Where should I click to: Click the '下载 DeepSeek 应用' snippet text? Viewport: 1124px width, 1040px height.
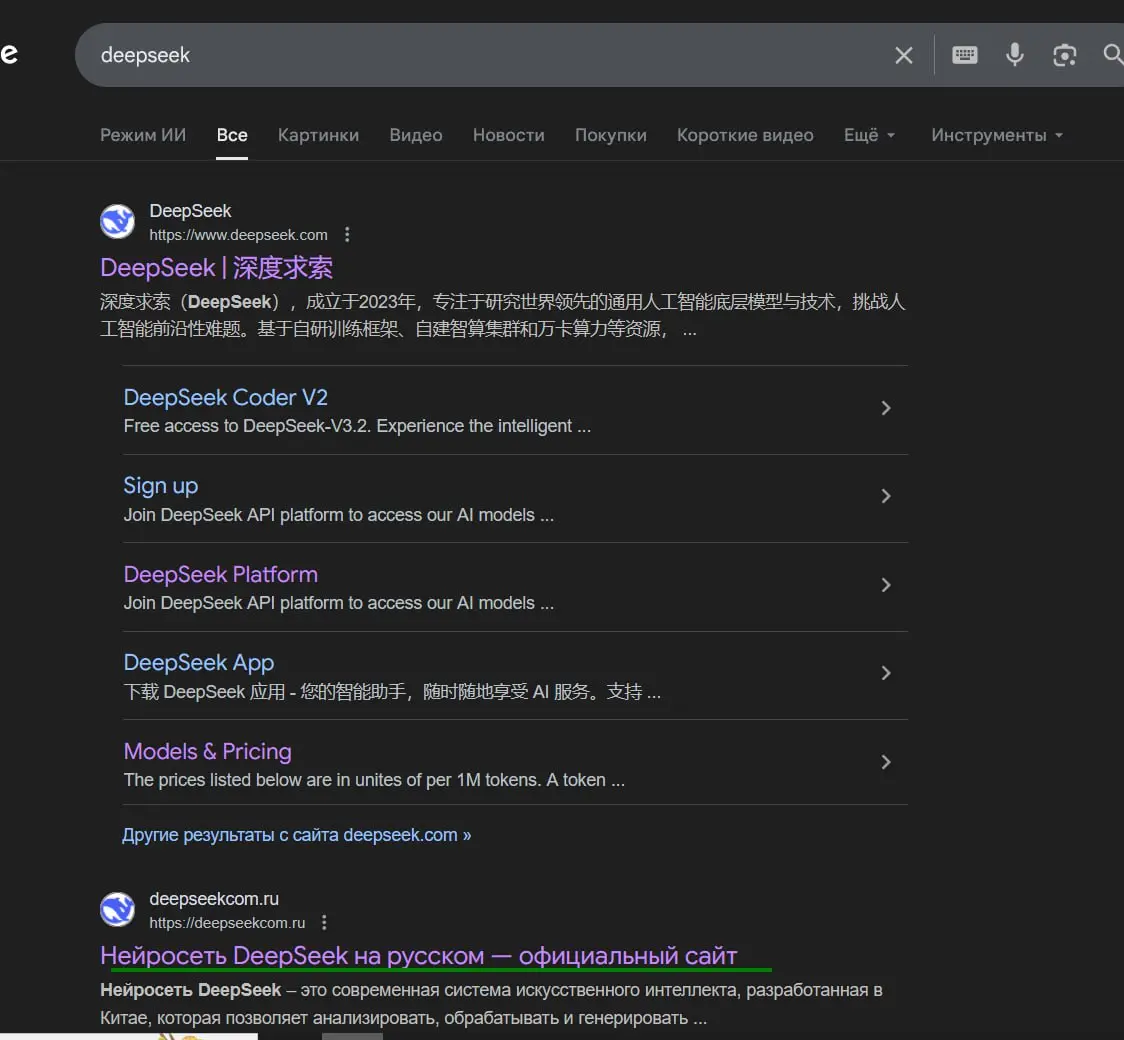(x=392, y=692)
